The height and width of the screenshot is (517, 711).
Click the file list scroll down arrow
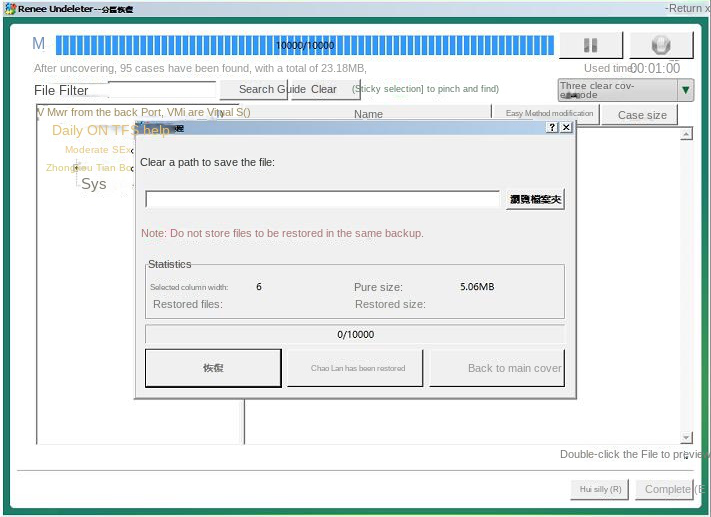tap(686, 438)
